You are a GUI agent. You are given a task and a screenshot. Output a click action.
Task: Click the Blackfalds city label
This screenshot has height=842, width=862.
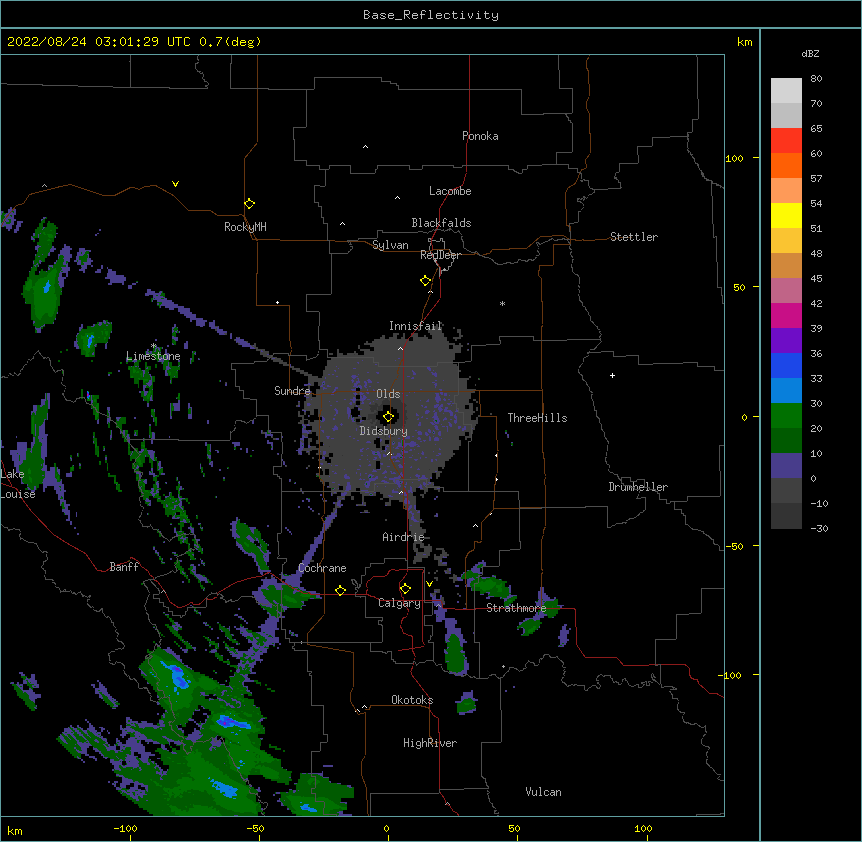click(x=441, y=223)
